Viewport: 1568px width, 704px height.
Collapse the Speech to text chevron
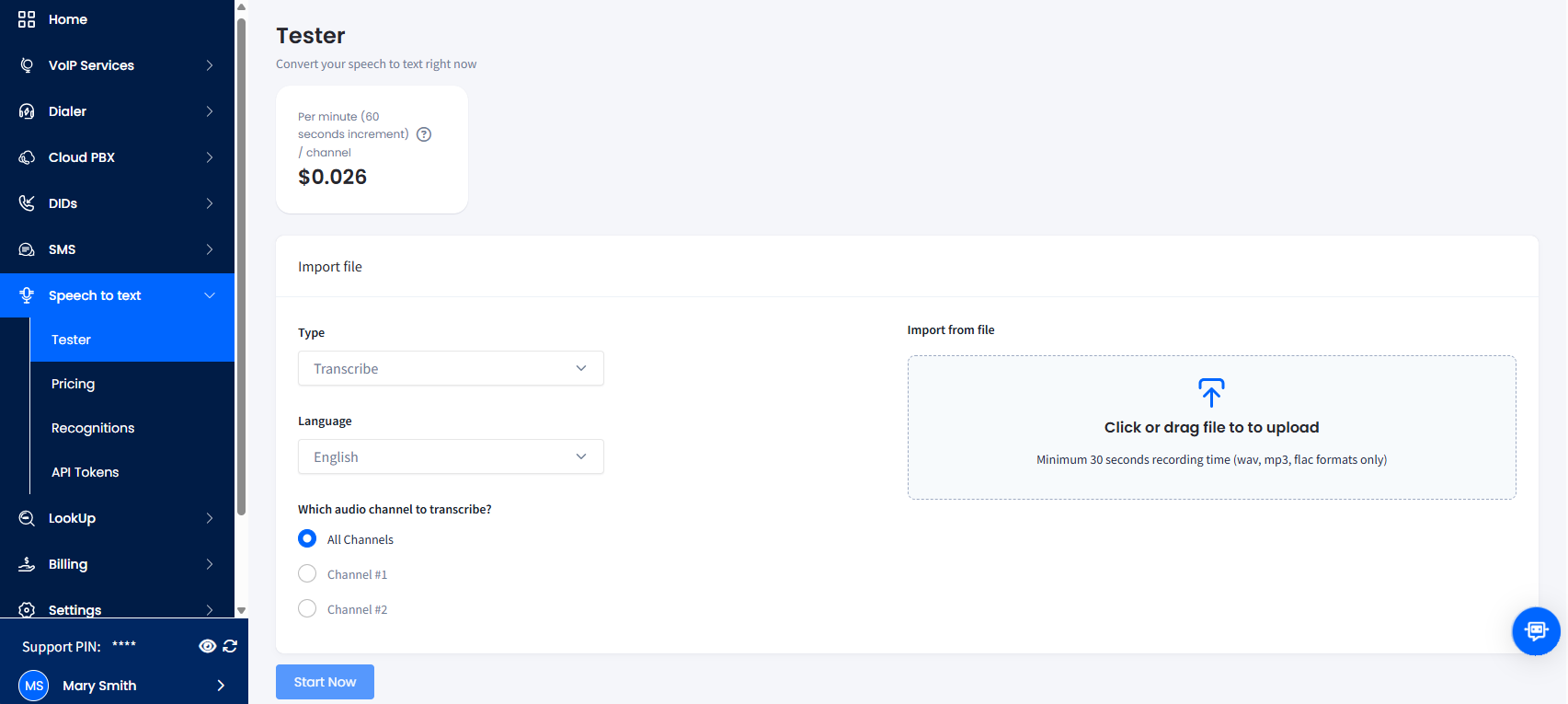pos(210,295)
